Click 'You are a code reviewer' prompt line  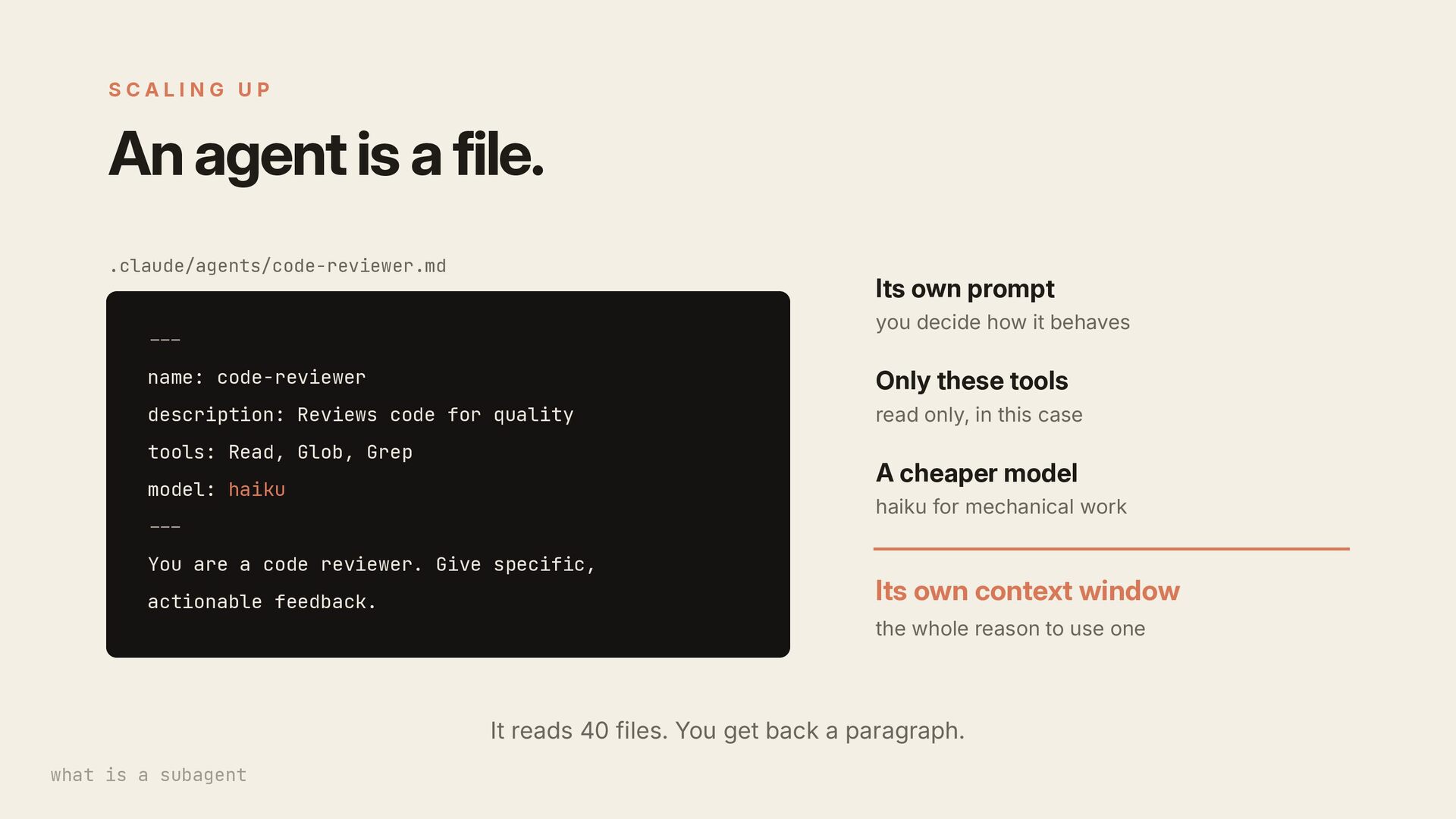(x=372, y=564)
